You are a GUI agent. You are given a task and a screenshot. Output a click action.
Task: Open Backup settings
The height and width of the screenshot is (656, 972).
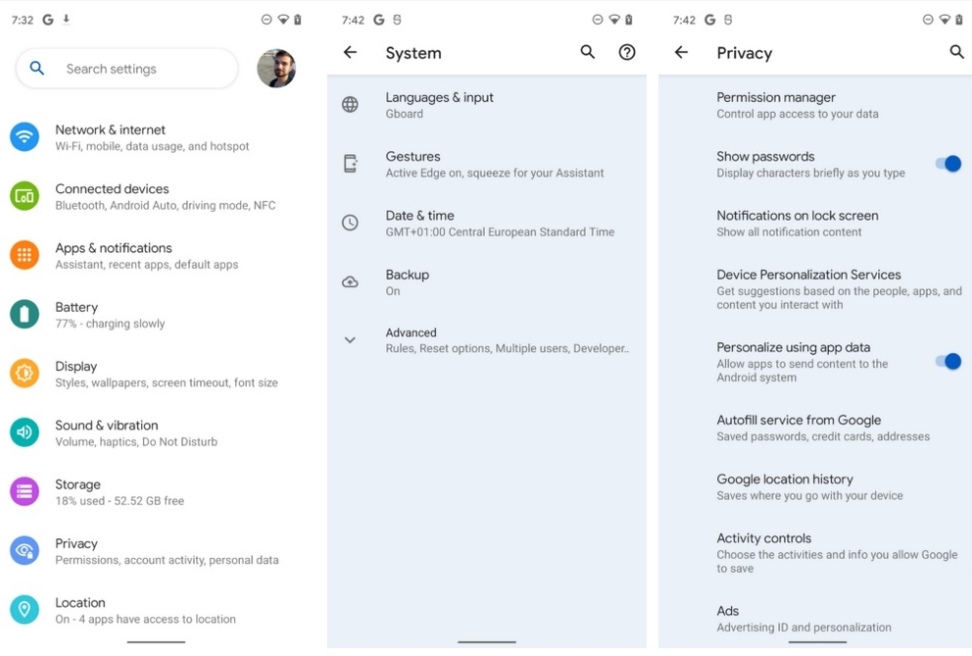click(x=487, y=282)
